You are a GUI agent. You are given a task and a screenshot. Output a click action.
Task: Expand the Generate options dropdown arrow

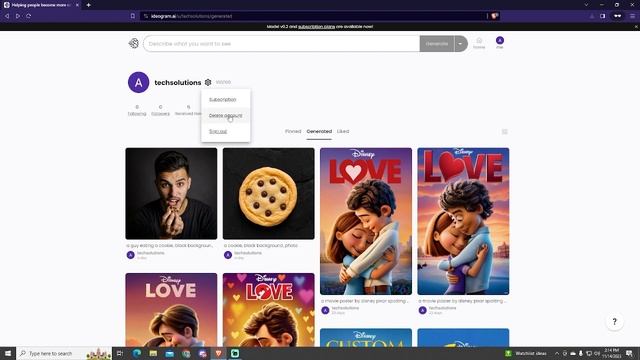460,44
